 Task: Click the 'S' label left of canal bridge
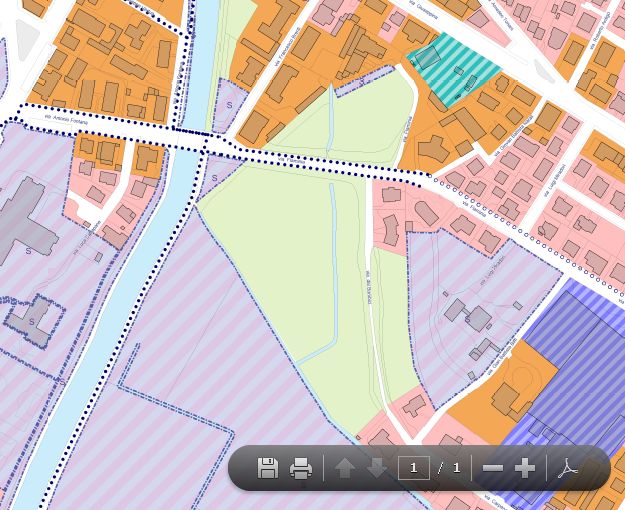point(229,105)
